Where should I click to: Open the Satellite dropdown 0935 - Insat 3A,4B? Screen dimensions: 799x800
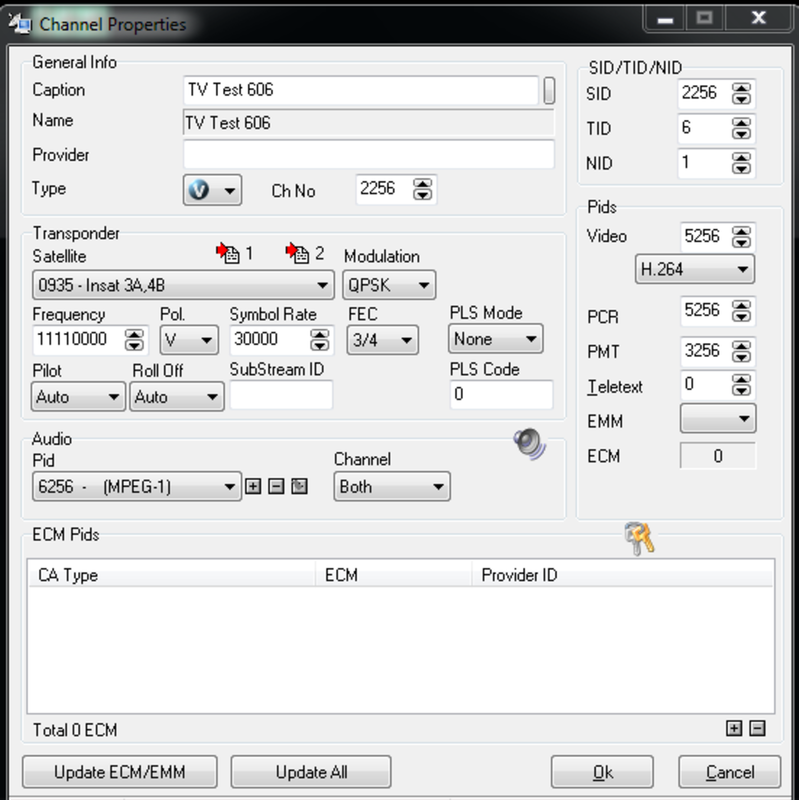coord(183,285)
